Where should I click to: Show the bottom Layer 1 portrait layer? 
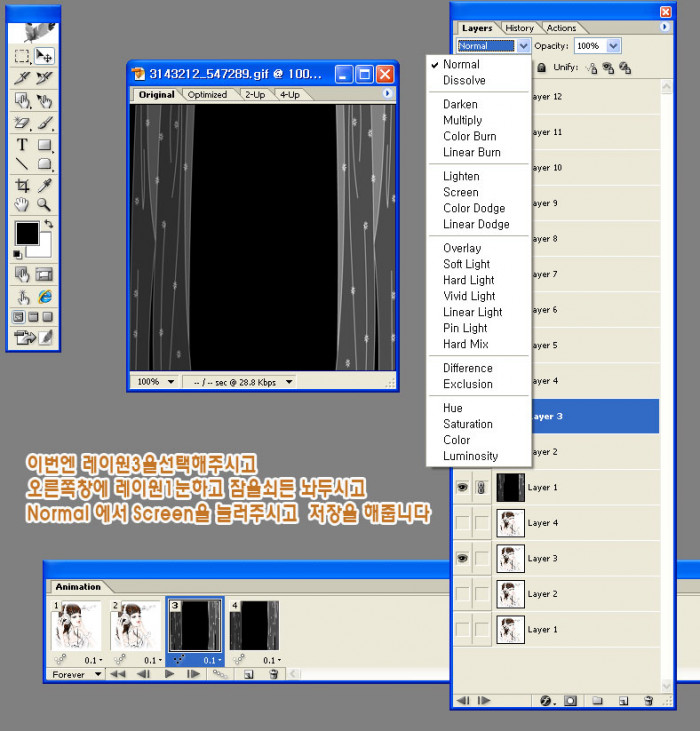click(x=462, y=629)
